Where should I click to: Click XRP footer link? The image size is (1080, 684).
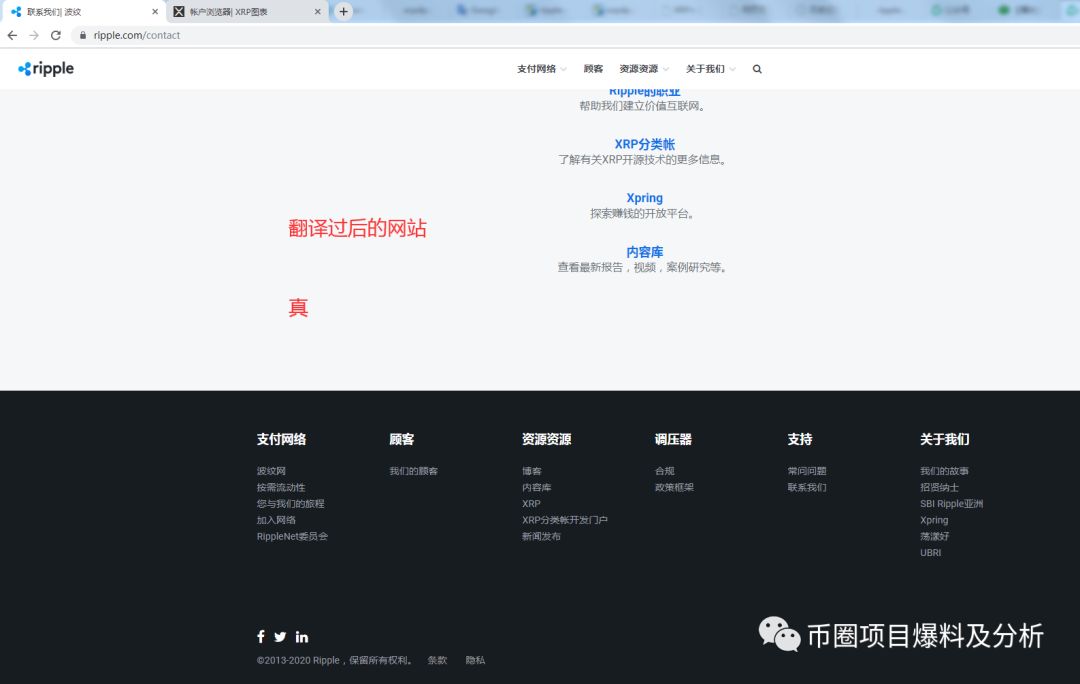click(x=532, y=504)
